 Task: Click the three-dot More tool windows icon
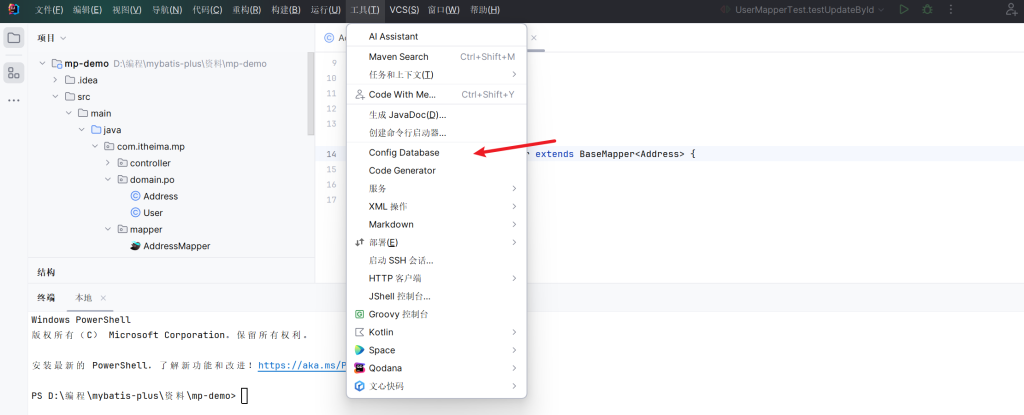(14, 101)
